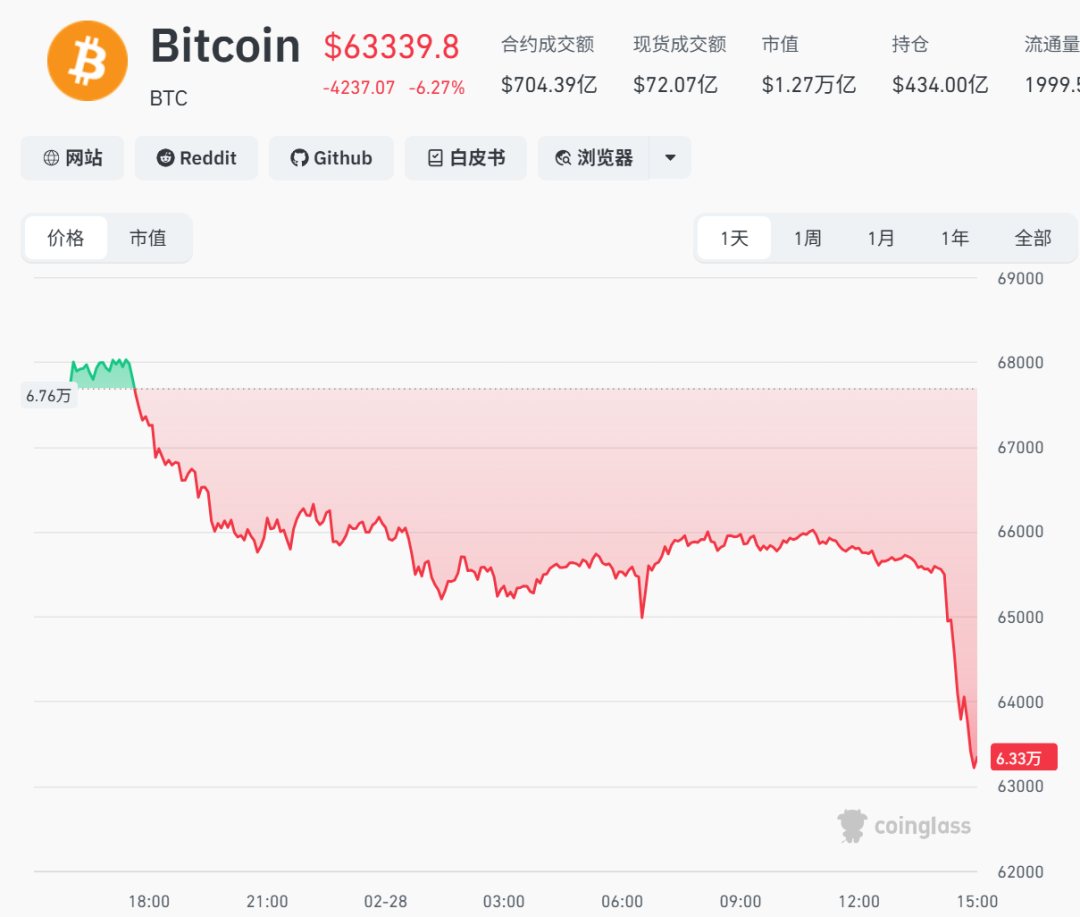Screen dimensions: 1080x917
Task: Click the Bitcoin coin logo
Action: 87,61
